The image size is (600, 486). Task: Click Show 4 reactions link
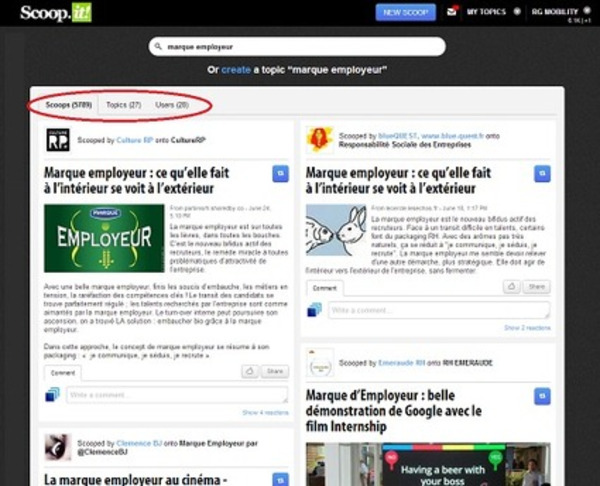coord(265,413)
